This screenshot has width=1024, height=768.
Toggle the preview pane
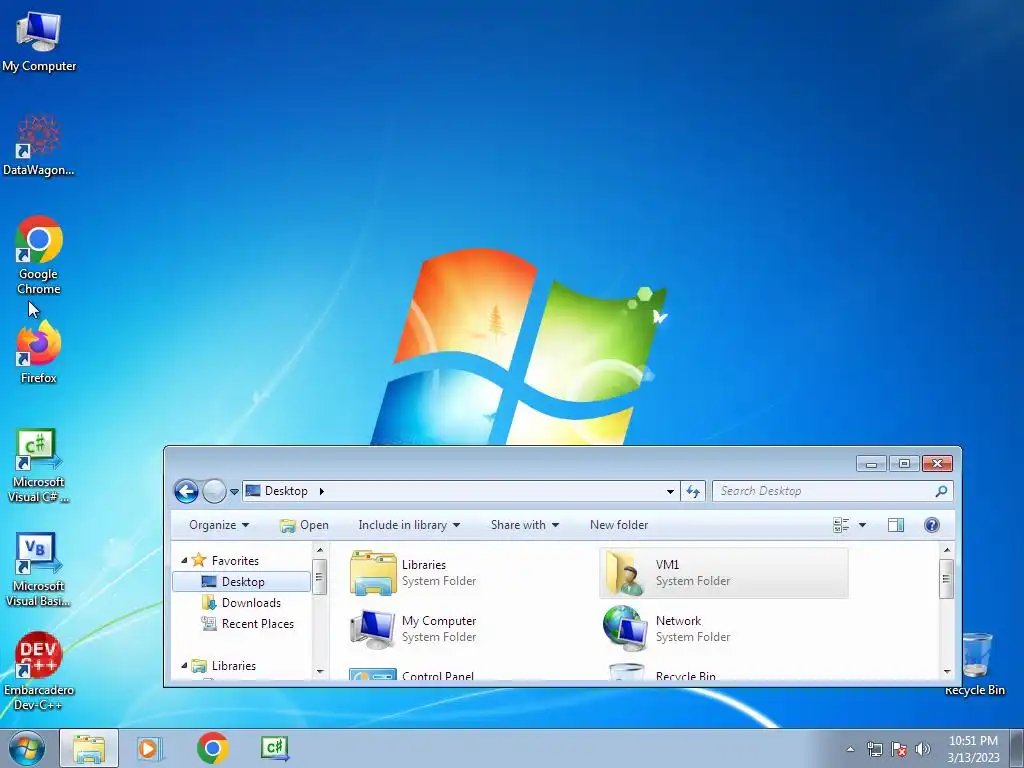click(896, 525)
